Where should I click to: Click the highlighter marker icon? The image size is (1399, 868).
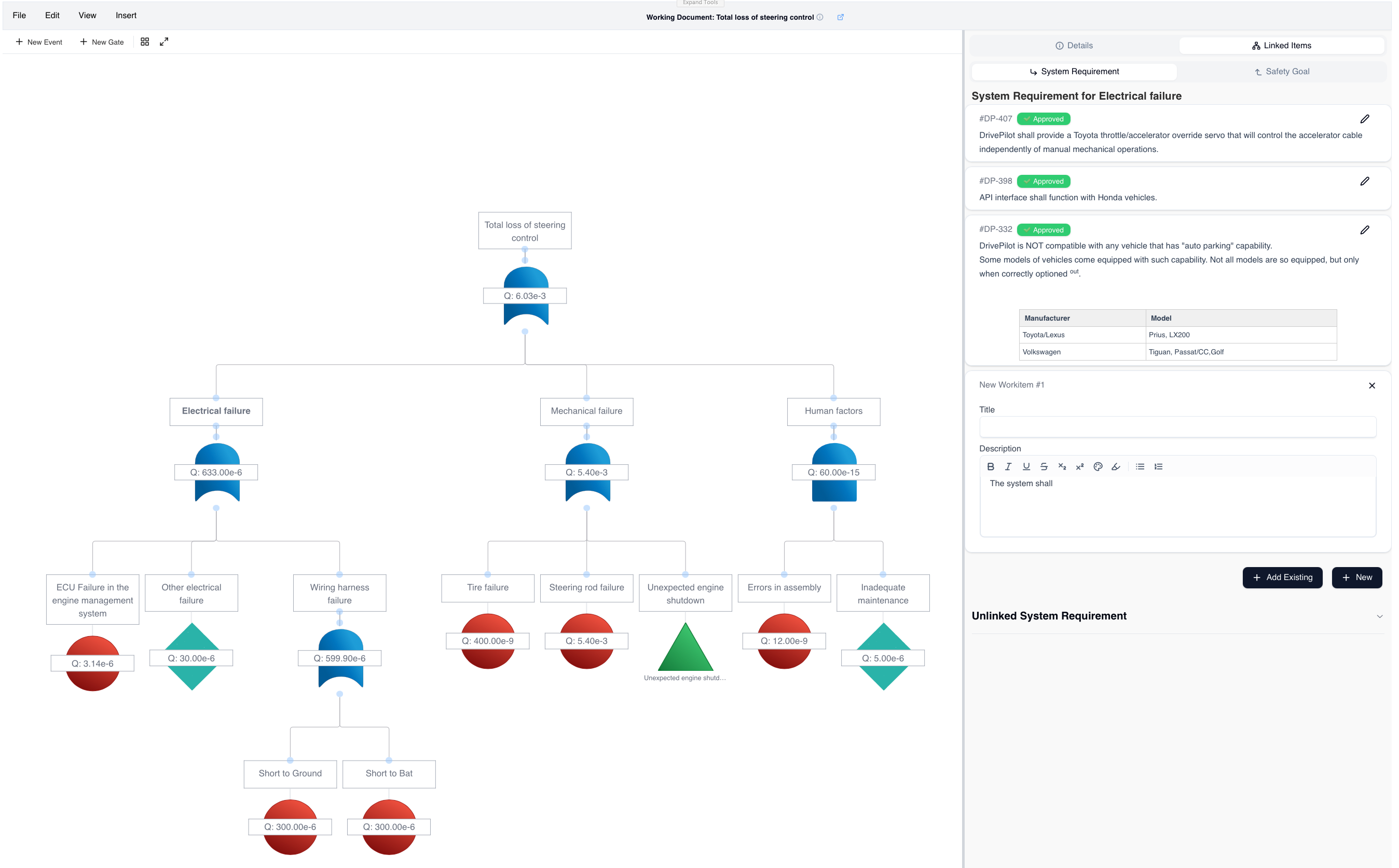coord(1115,467)
